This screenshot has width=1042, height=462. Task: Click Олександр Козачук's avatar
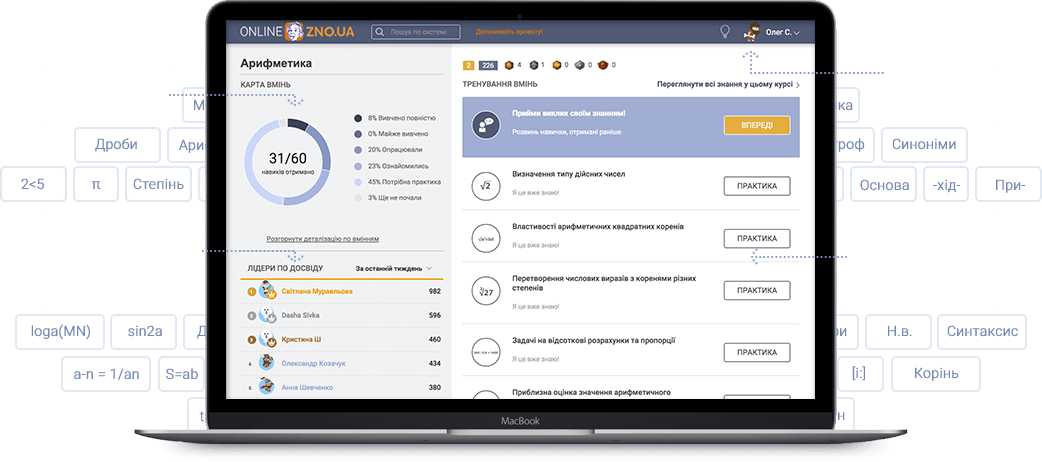point(267,363)
